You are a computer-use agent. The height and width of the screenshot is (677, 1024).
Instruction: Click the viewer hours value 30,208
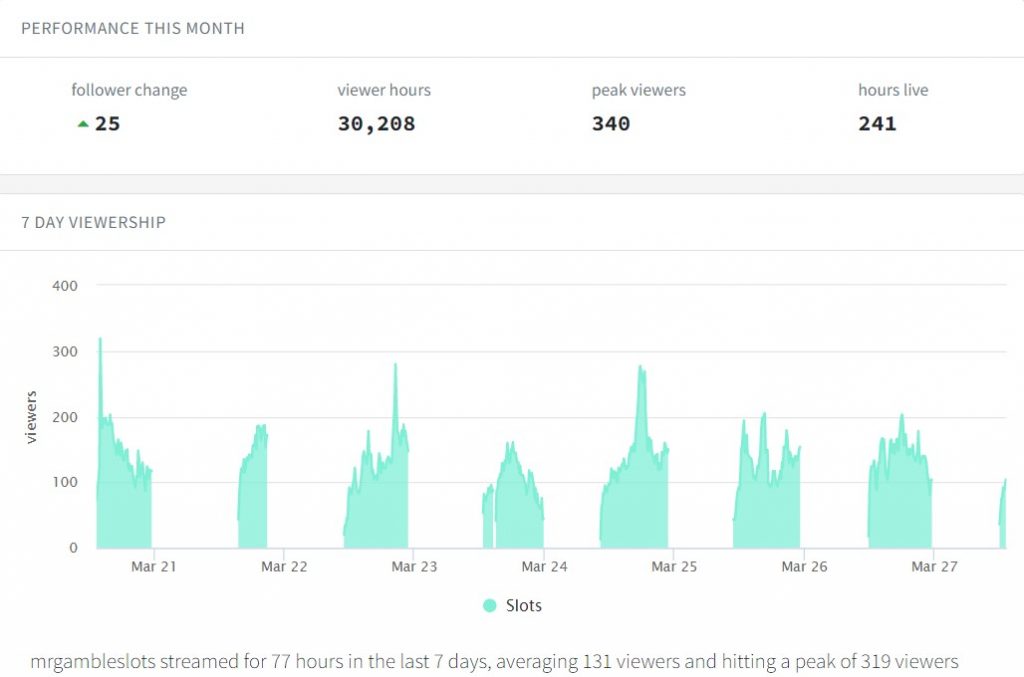[x=376, y=124]
